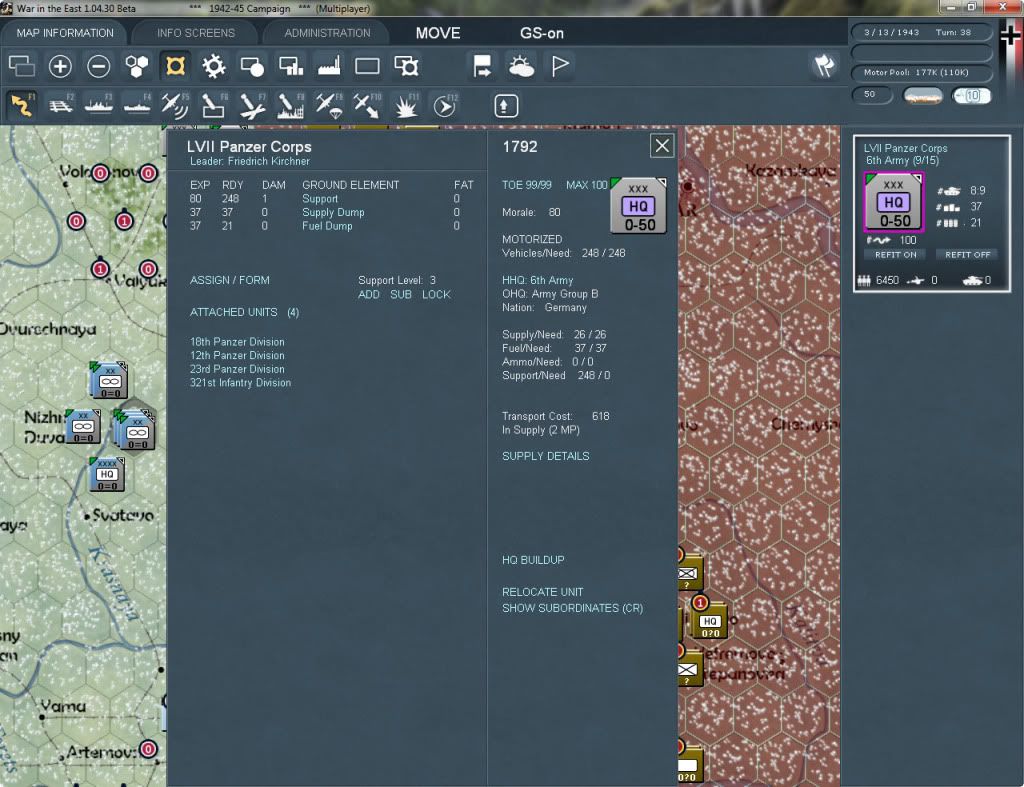Screen dimensions: 1024x787
Task: Select the F6 bomb unit mode icon
Action: pyautogui.click(x=214, y=105)
